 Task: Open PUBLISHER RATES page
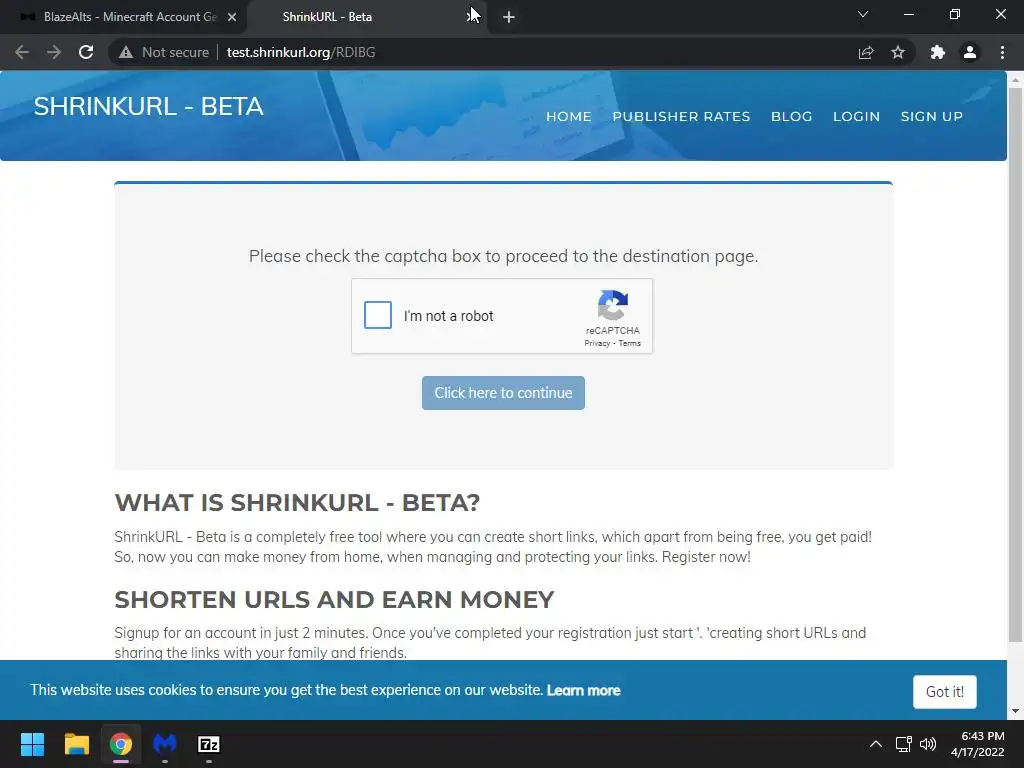pos(681,116)
